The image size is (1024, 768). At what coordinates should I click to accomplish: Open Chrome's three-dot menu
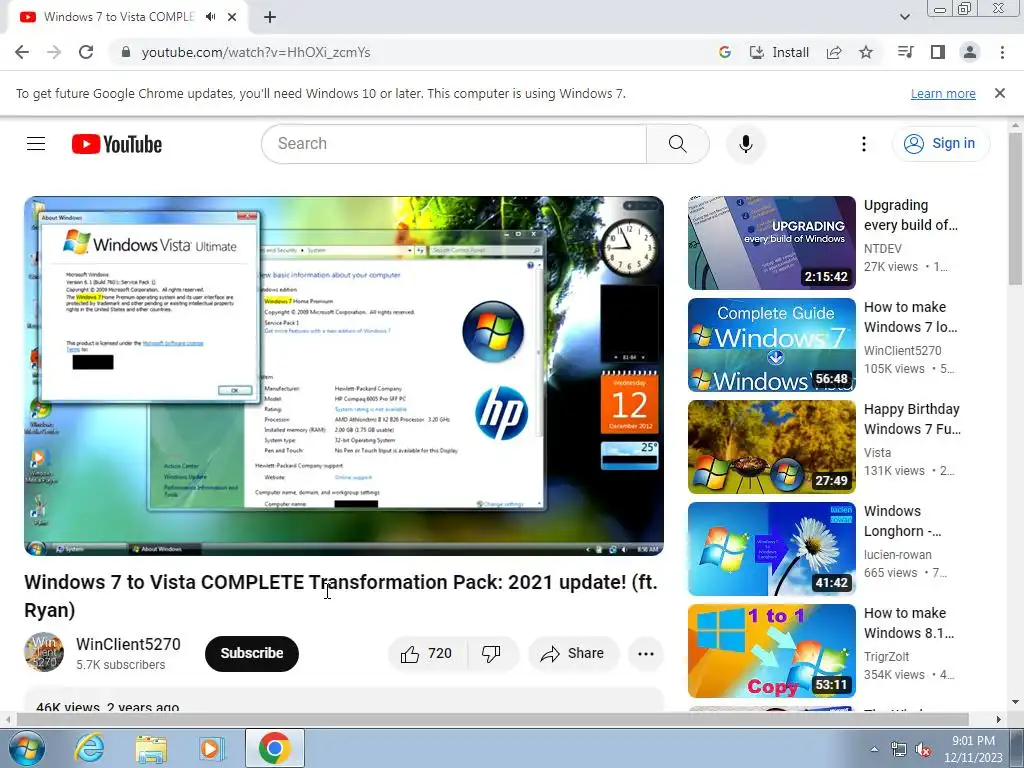(1002, 52)
